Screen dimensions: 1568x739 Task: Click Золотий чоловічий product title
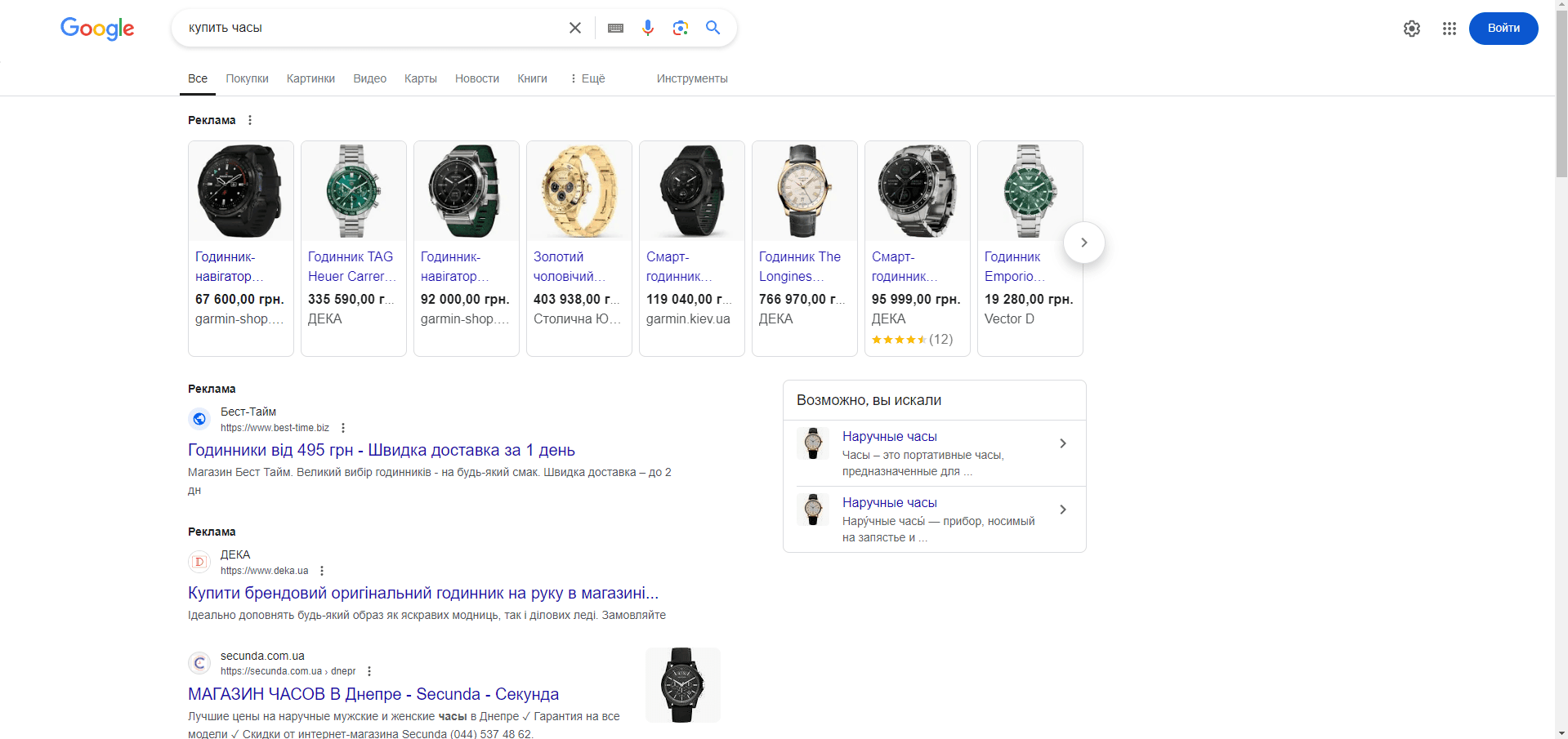pos(570,266)
